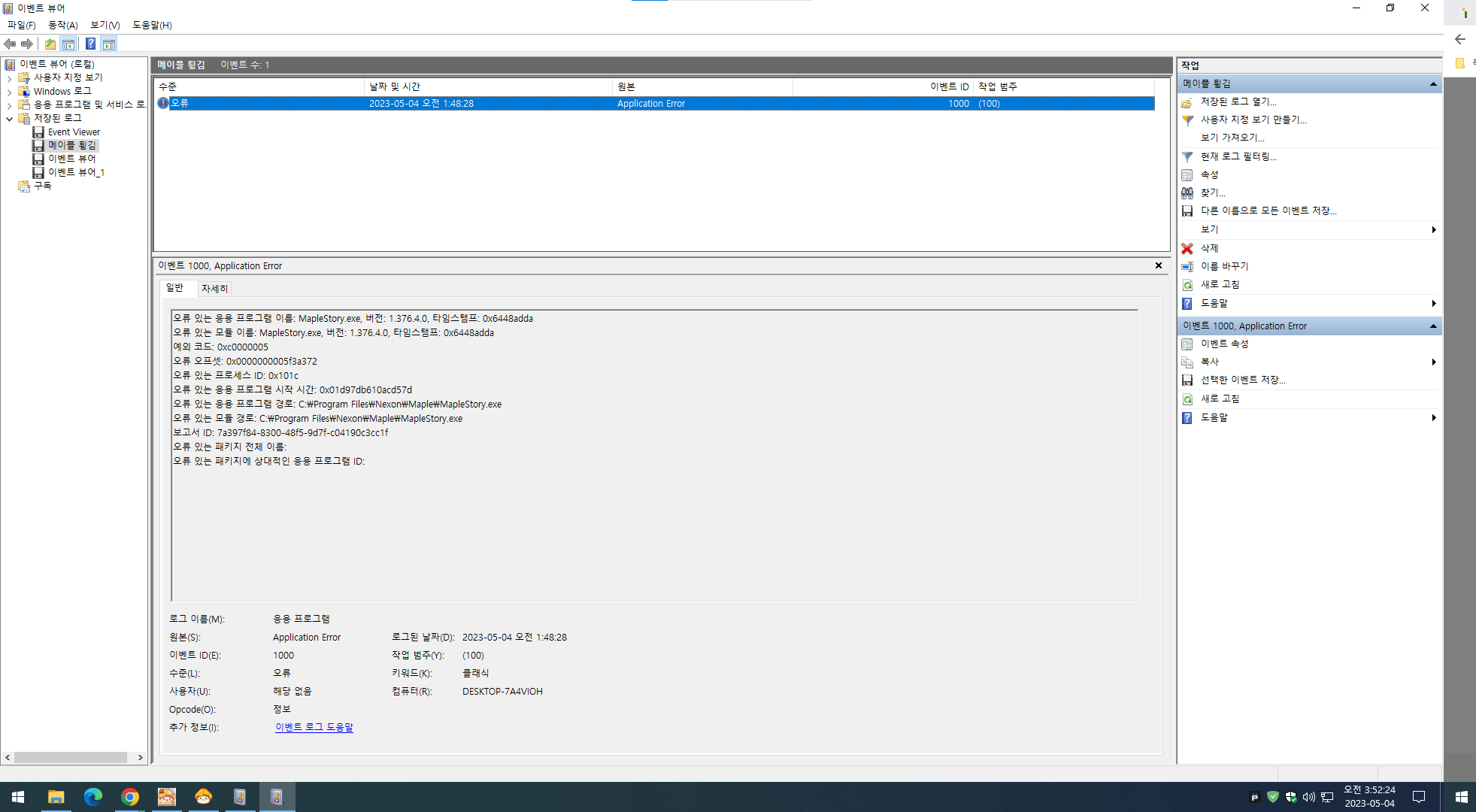The height and width of the screenshot is (812, 1476).
Task: Open 도움말(H) menu
Action: coord(152,25)
